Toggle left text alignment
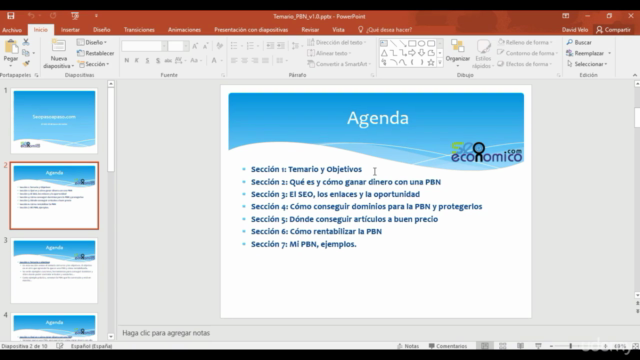The width and height of the screenshot is (640, 360). 234,60
